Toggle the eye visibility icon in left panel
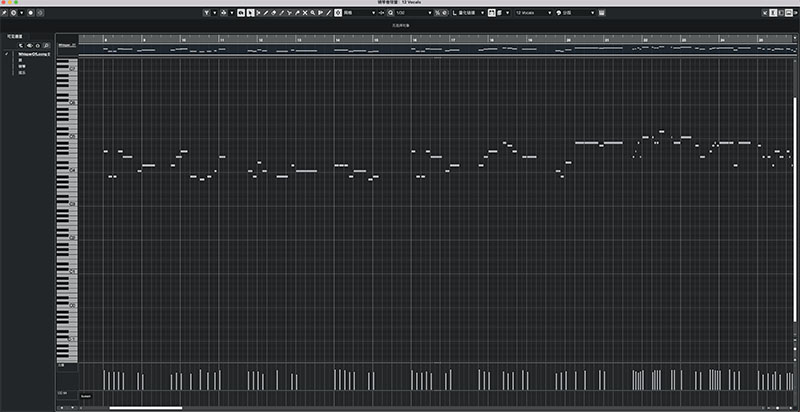Image resolution: width=800 pixels, height=412 pixels. (29, 45)
